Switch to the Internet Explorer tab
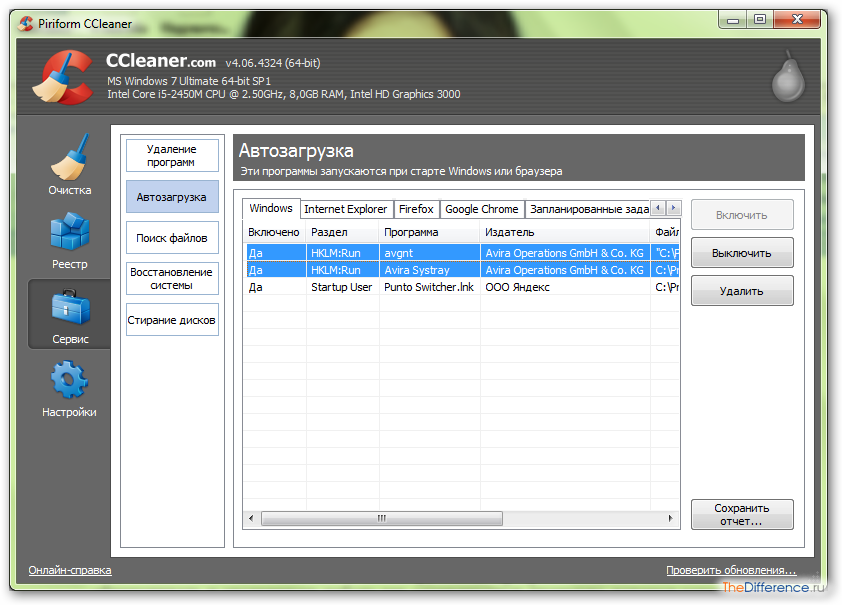 pyautogui.click(x=345, y=209)
